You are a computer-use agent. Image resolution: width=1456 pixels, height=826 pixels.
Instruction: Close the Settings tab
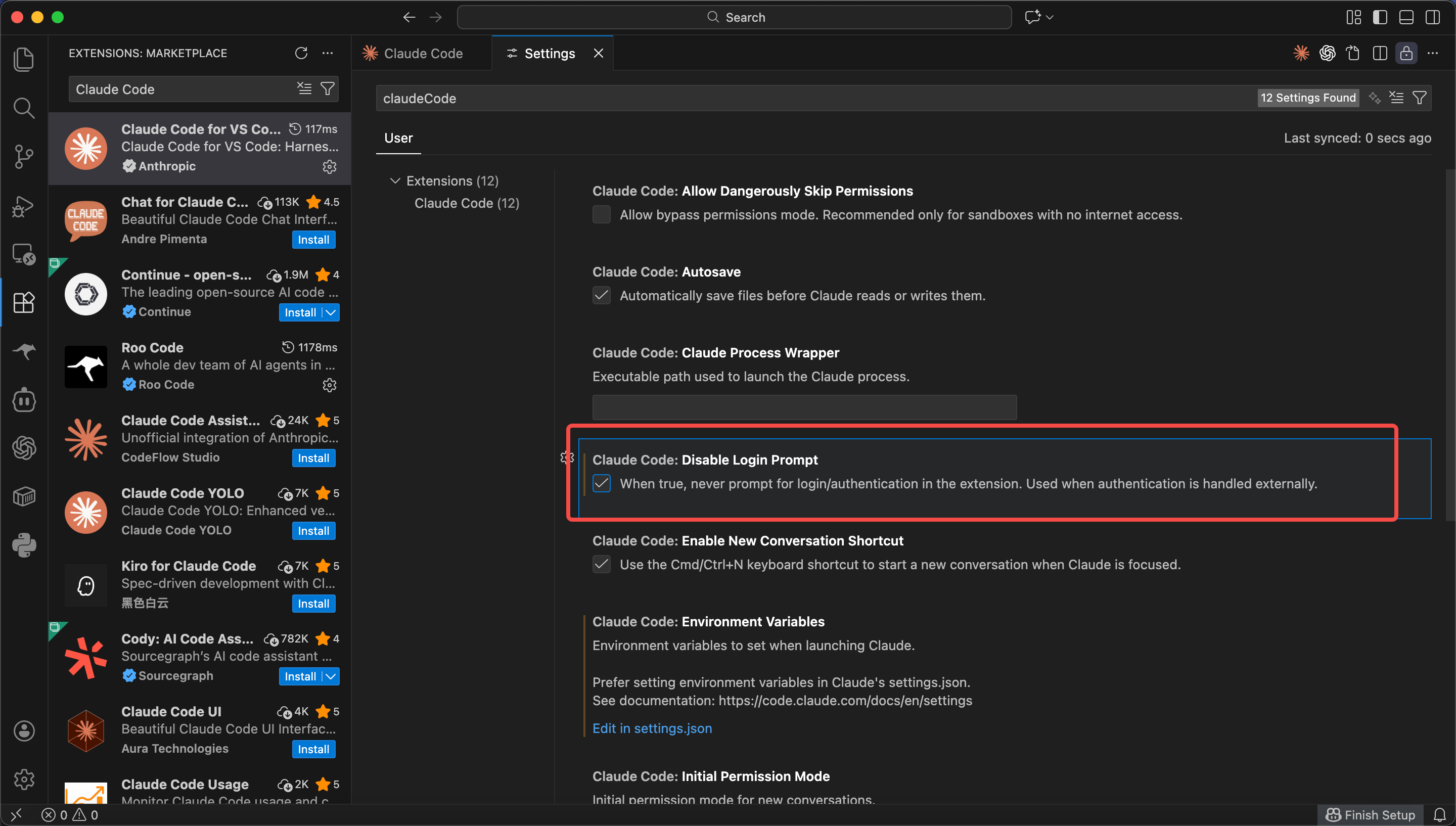[599, 53]
